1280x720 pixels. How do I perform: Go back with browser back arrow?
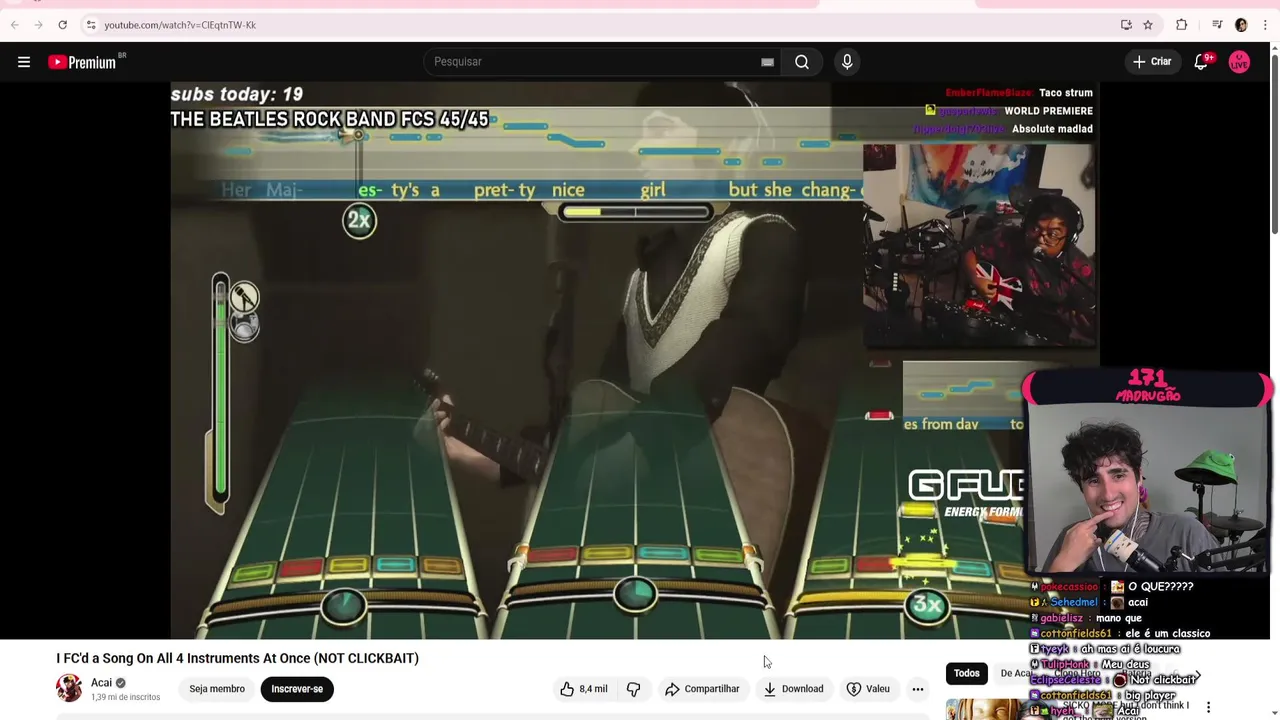click(14, 25)
